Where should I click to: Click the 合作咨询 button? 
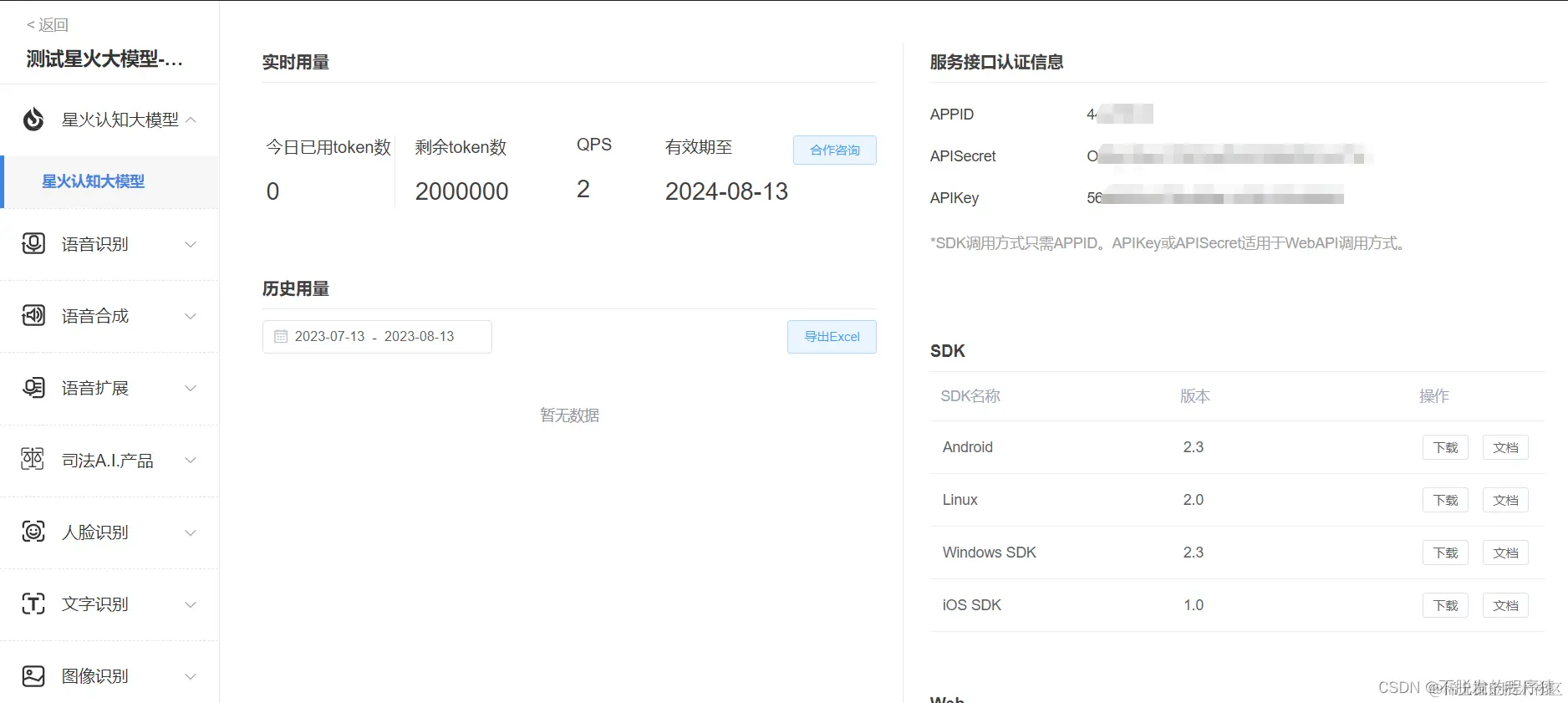(x=835, y=150)
